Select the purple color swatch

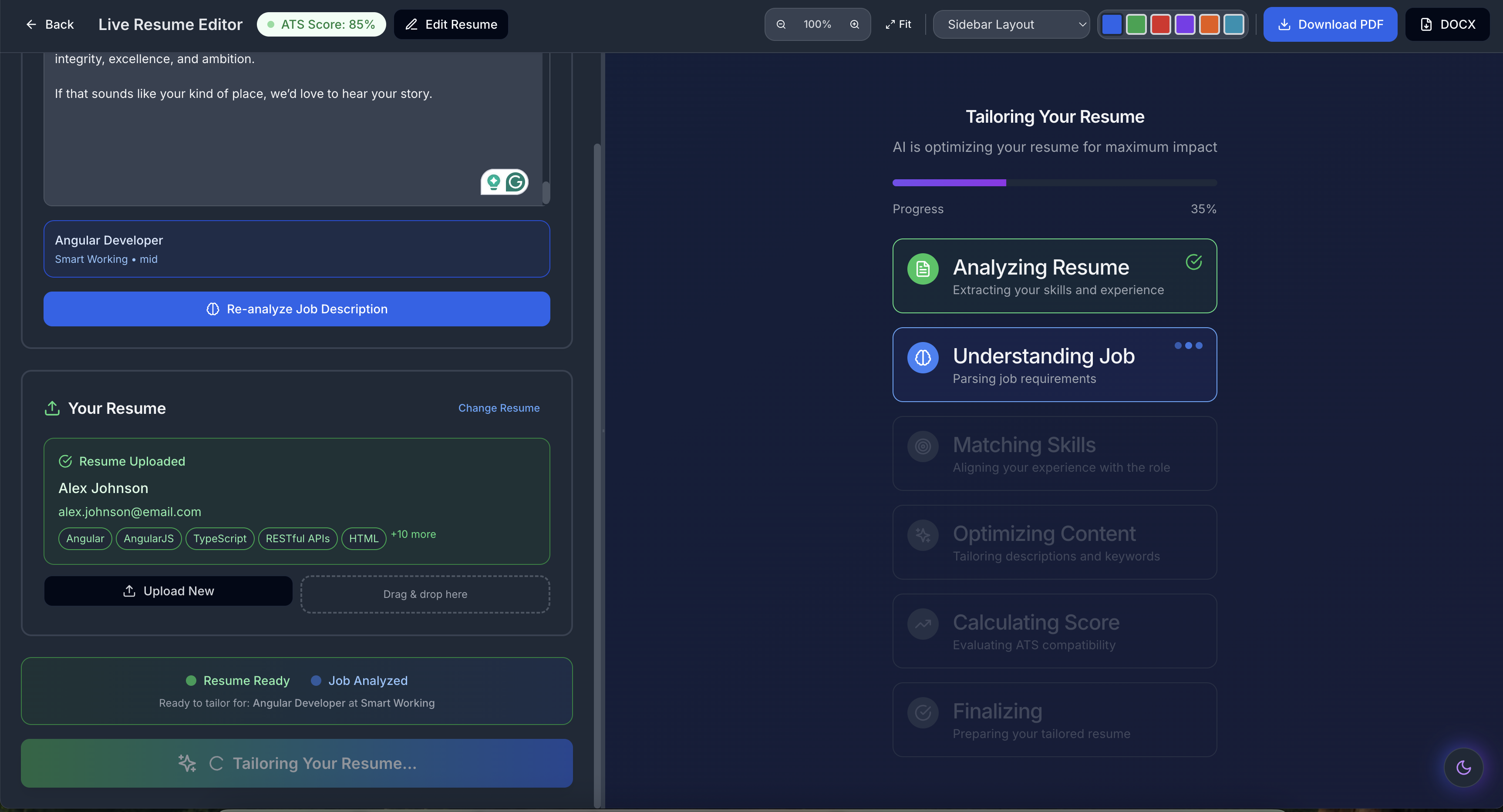click(1185, 24)
